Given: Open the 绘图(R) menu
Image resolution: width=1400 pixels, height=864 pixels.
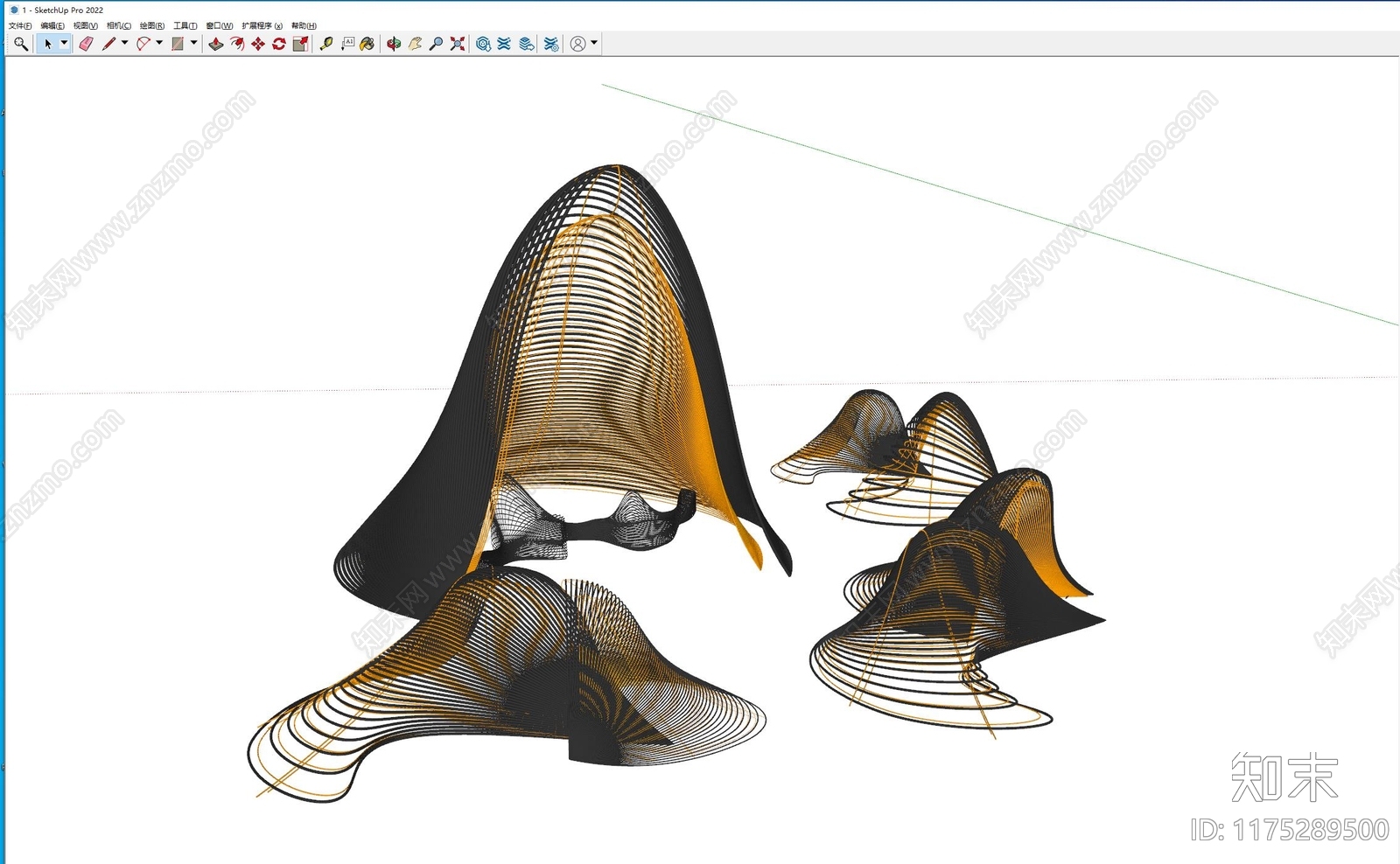Looking at the screenshot, I should (x=152, y=25).
